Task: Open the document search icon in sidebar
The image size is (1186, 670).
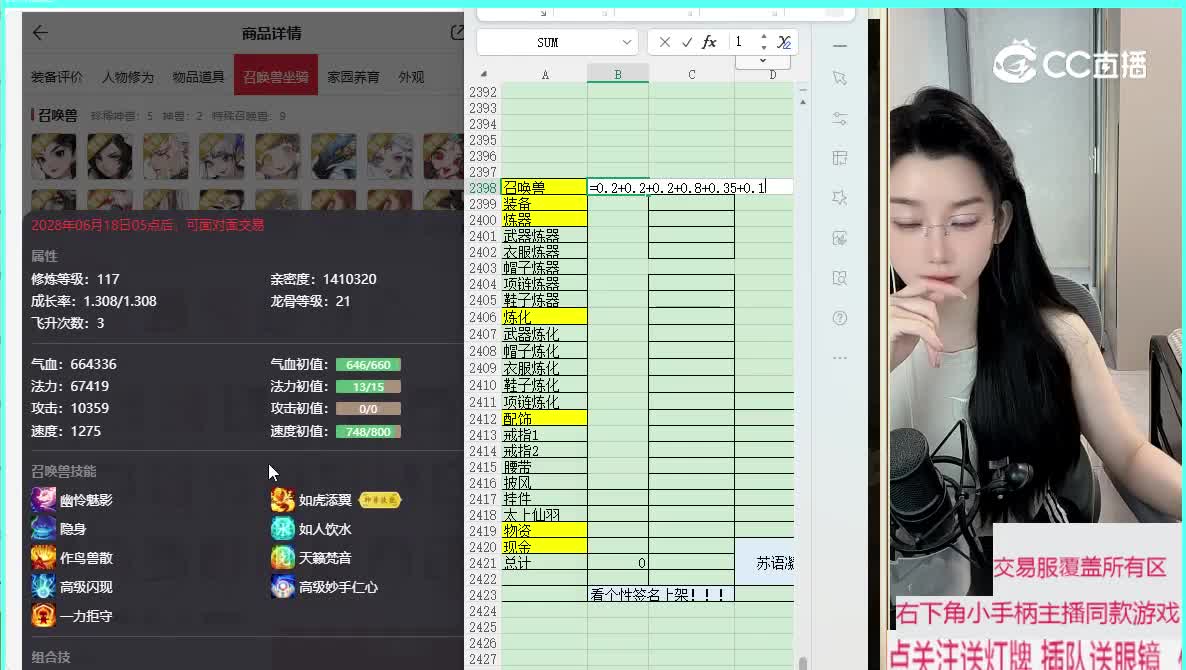Action: click(840, 278)
